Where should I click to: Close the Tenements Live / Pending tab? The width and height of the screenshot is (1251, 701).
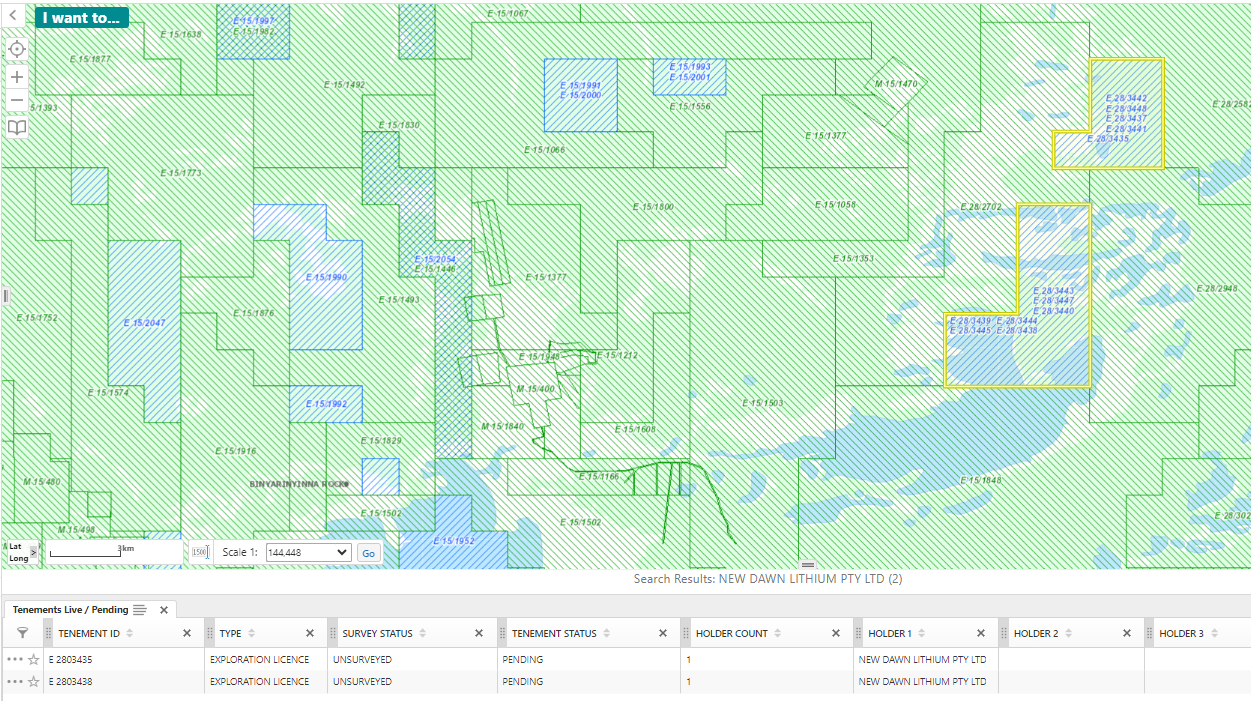click(163, 610)
